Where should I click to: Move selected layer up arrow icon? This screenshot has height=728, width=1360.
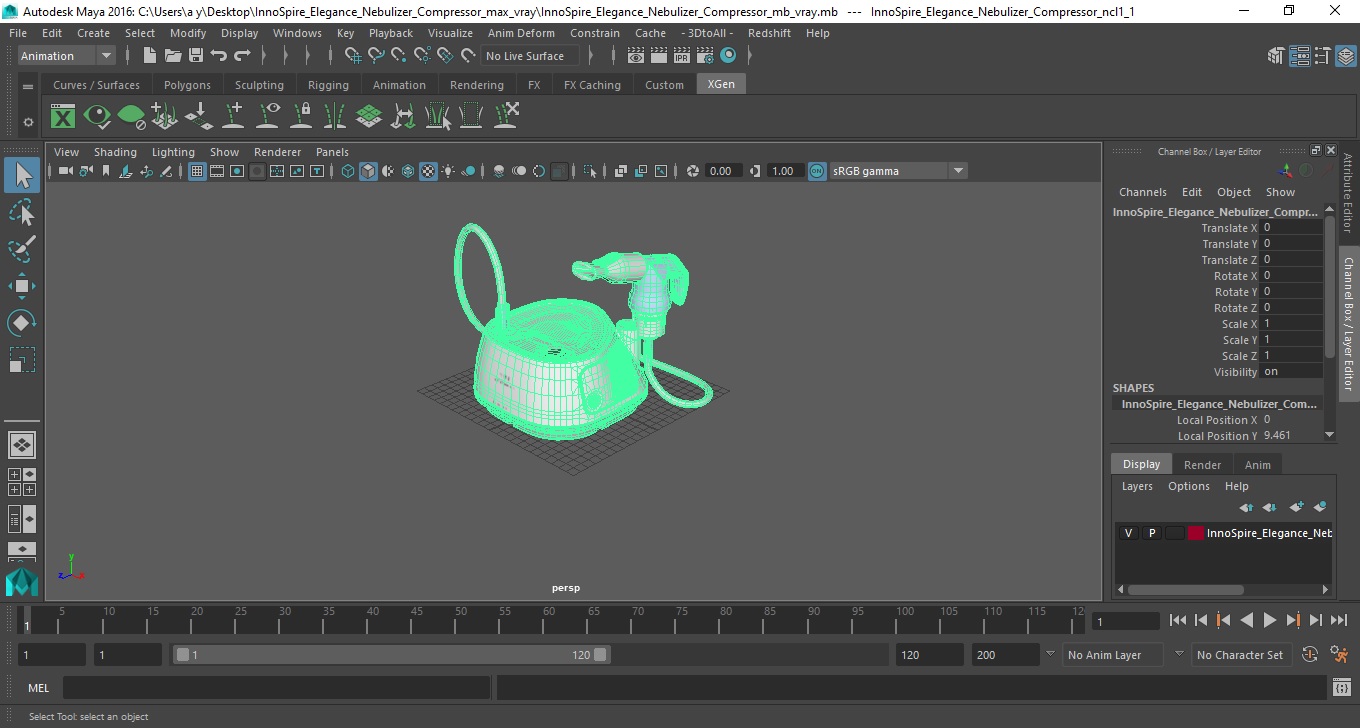point(1246,508)
